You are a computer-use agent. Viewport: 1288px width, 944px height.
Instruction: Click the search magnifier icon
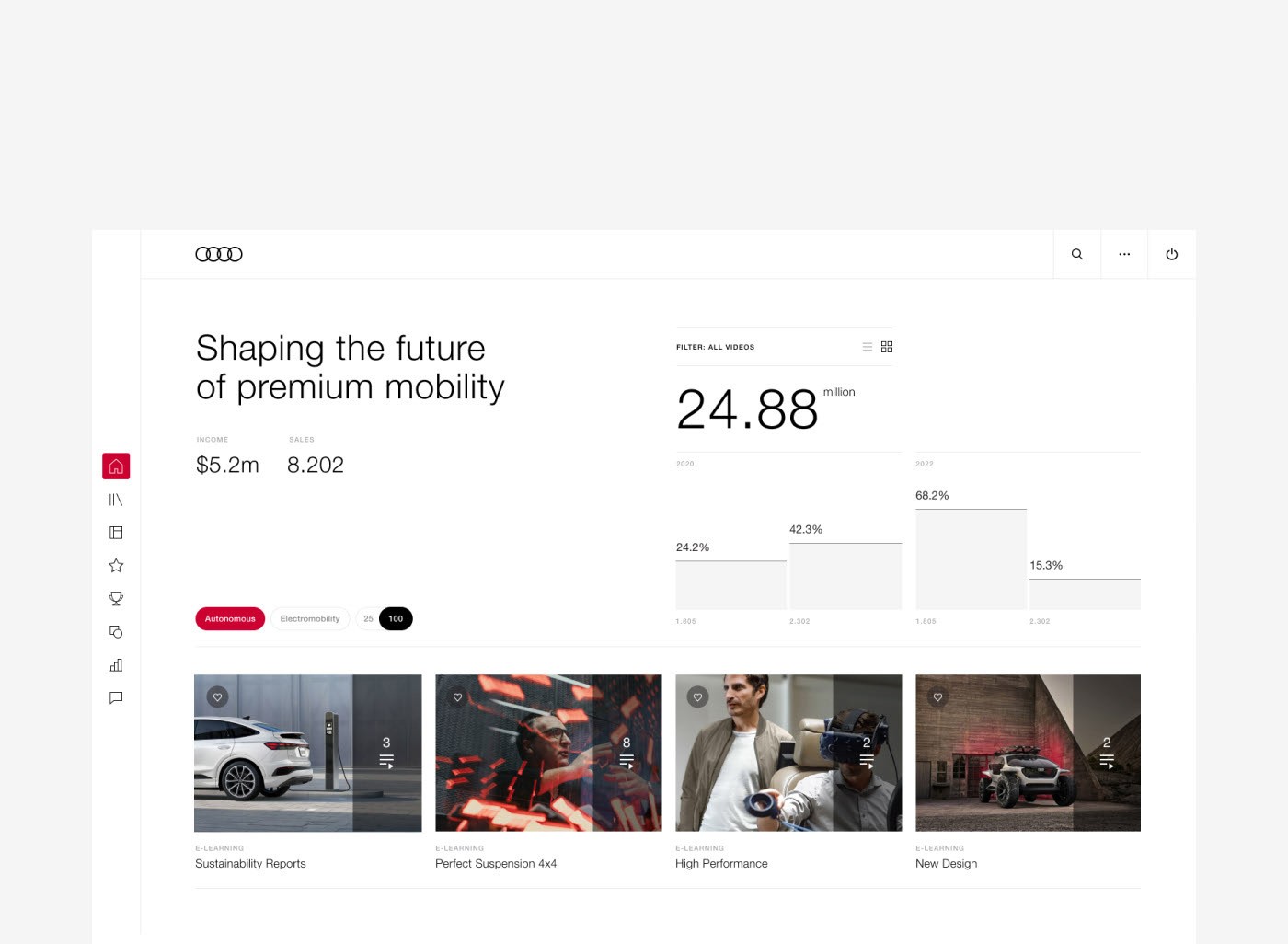pos(1077,254)
